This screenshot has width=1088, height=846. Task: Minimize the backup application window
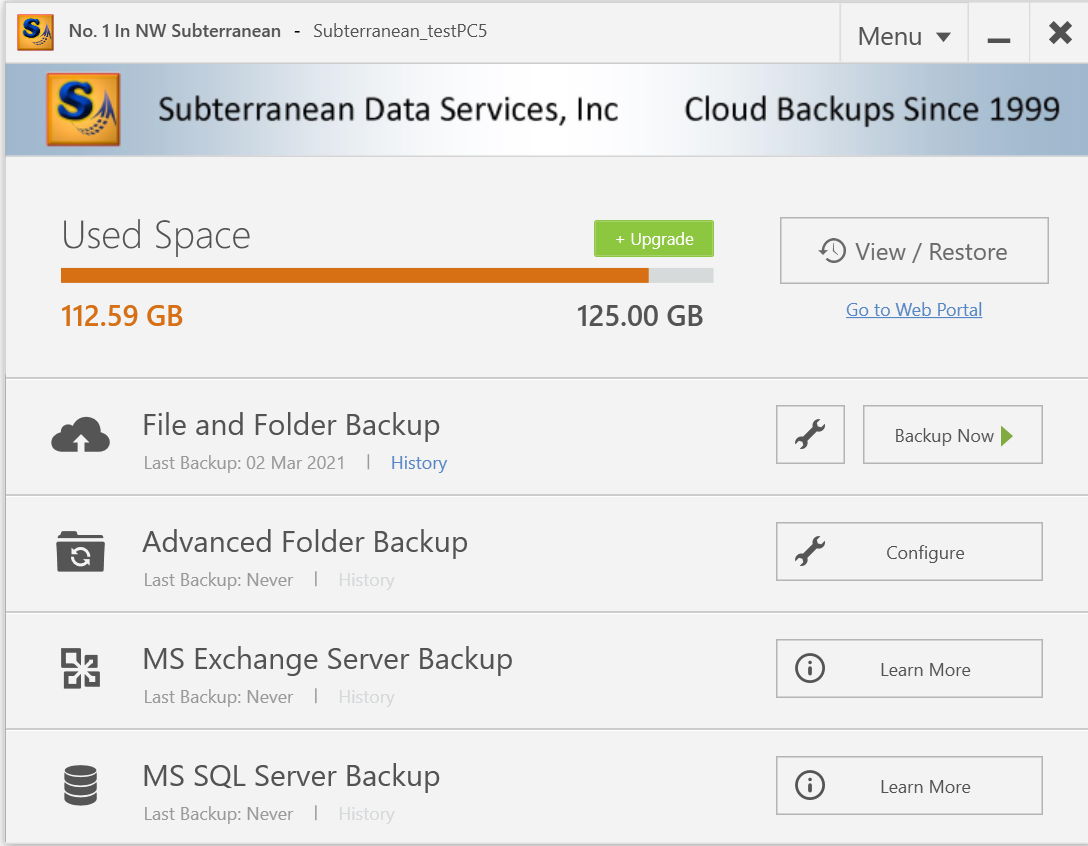(998, 37)
